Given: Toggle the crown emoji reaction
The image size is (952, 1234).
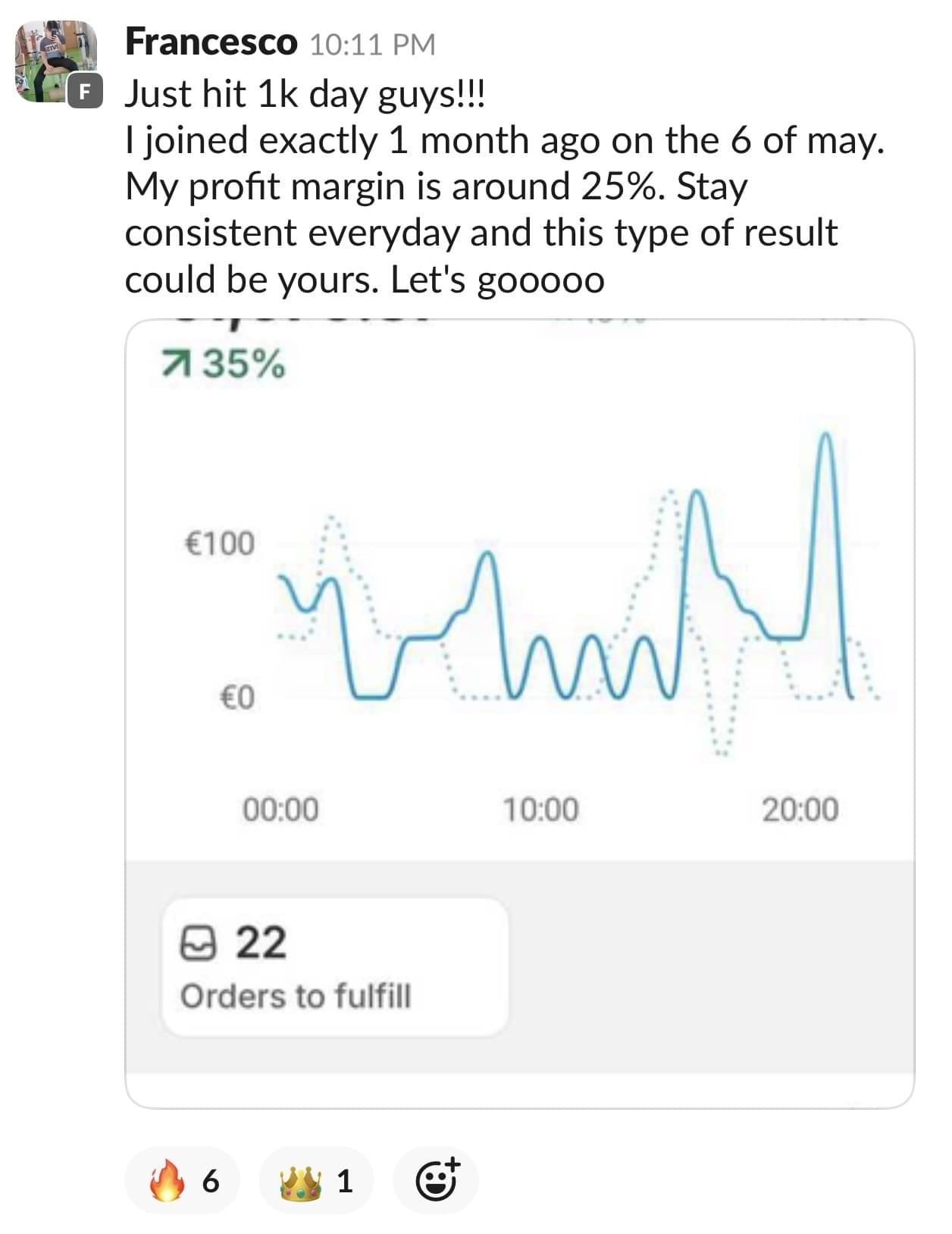Looking at the screenshot, I should pos(316,1179).
